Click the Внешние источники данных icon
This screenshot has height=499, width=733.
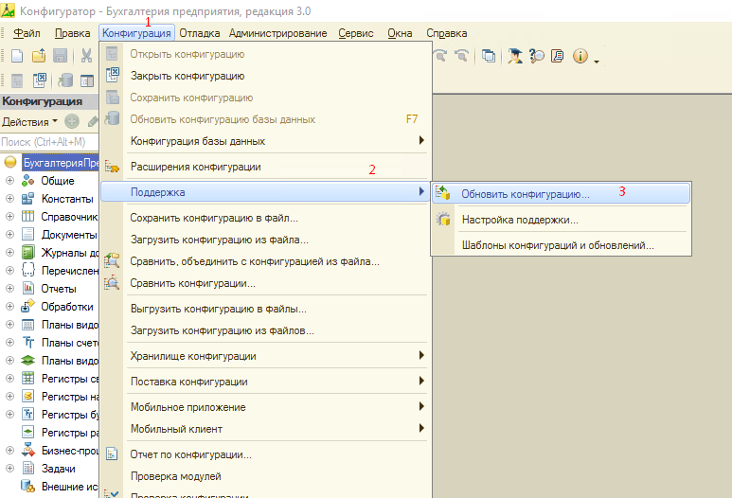28,486
